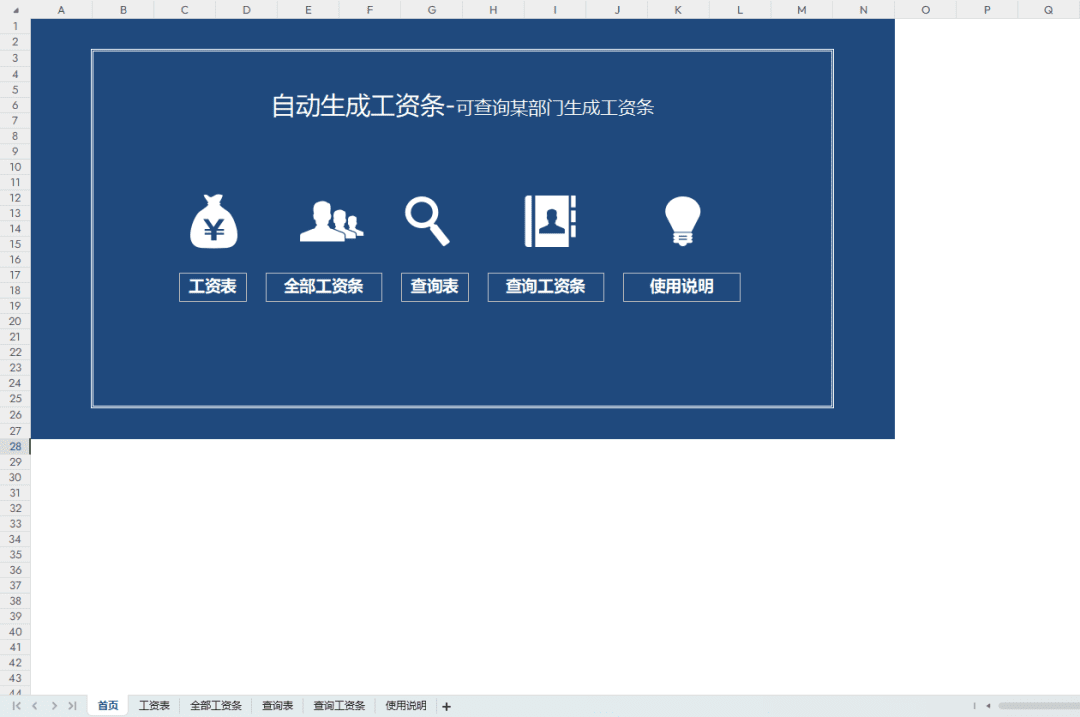Click the title text 自动生成工资条

(357, 106)
